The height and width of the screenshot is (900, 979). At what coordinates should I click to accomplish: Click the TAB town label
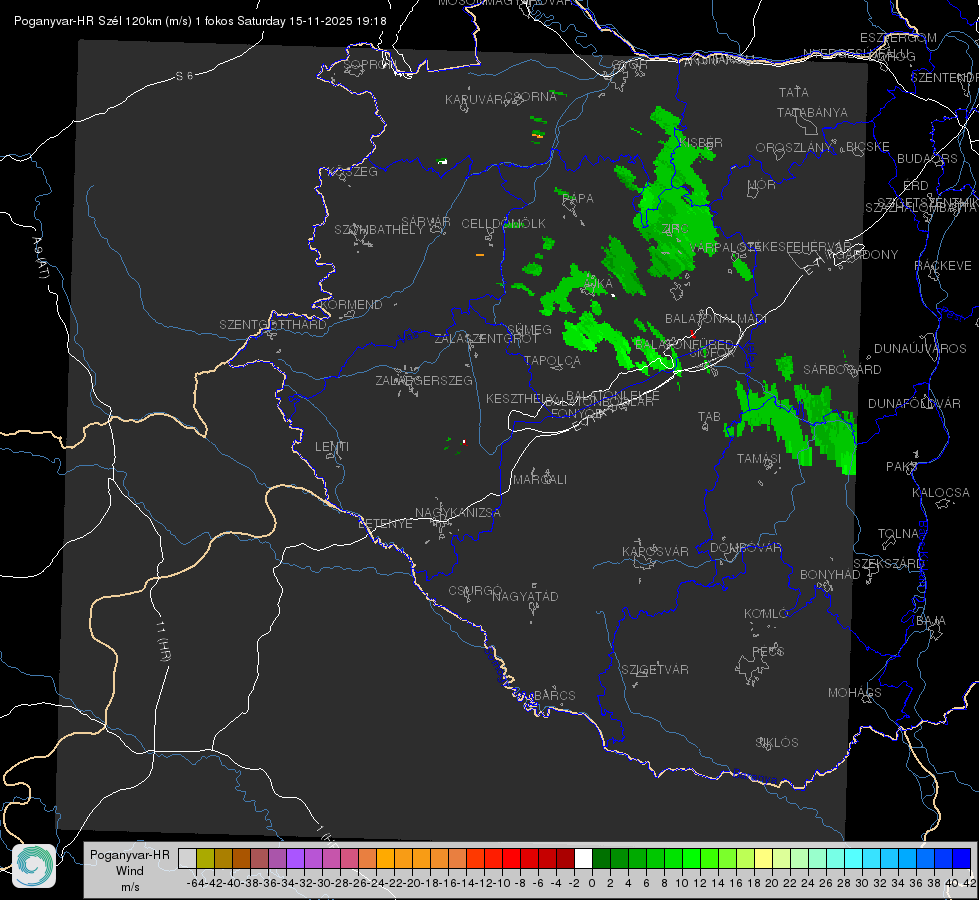709,417
